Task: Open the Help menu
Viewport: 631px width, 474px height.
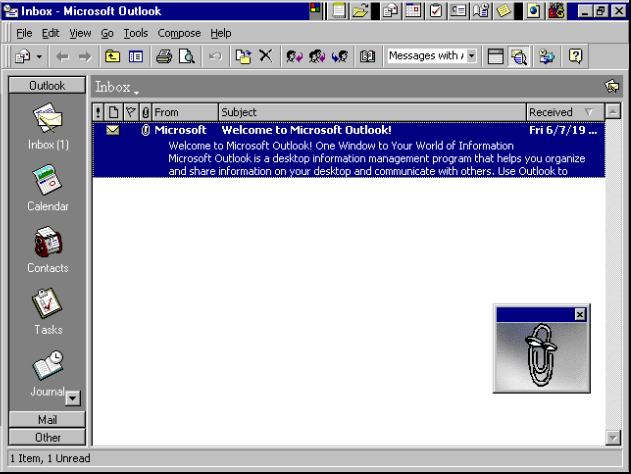Action: point(221,33)
